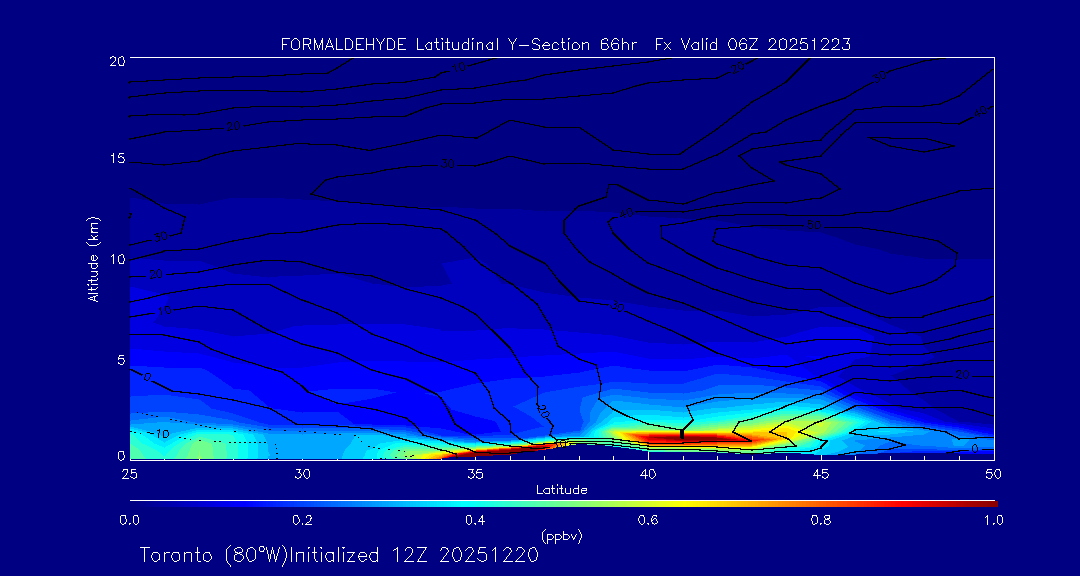Image resolution: width=1080 pixels, height=576 pixels.
Task: Select the 'Altitude (km)' vertical axis label
Action: point(93,259)
